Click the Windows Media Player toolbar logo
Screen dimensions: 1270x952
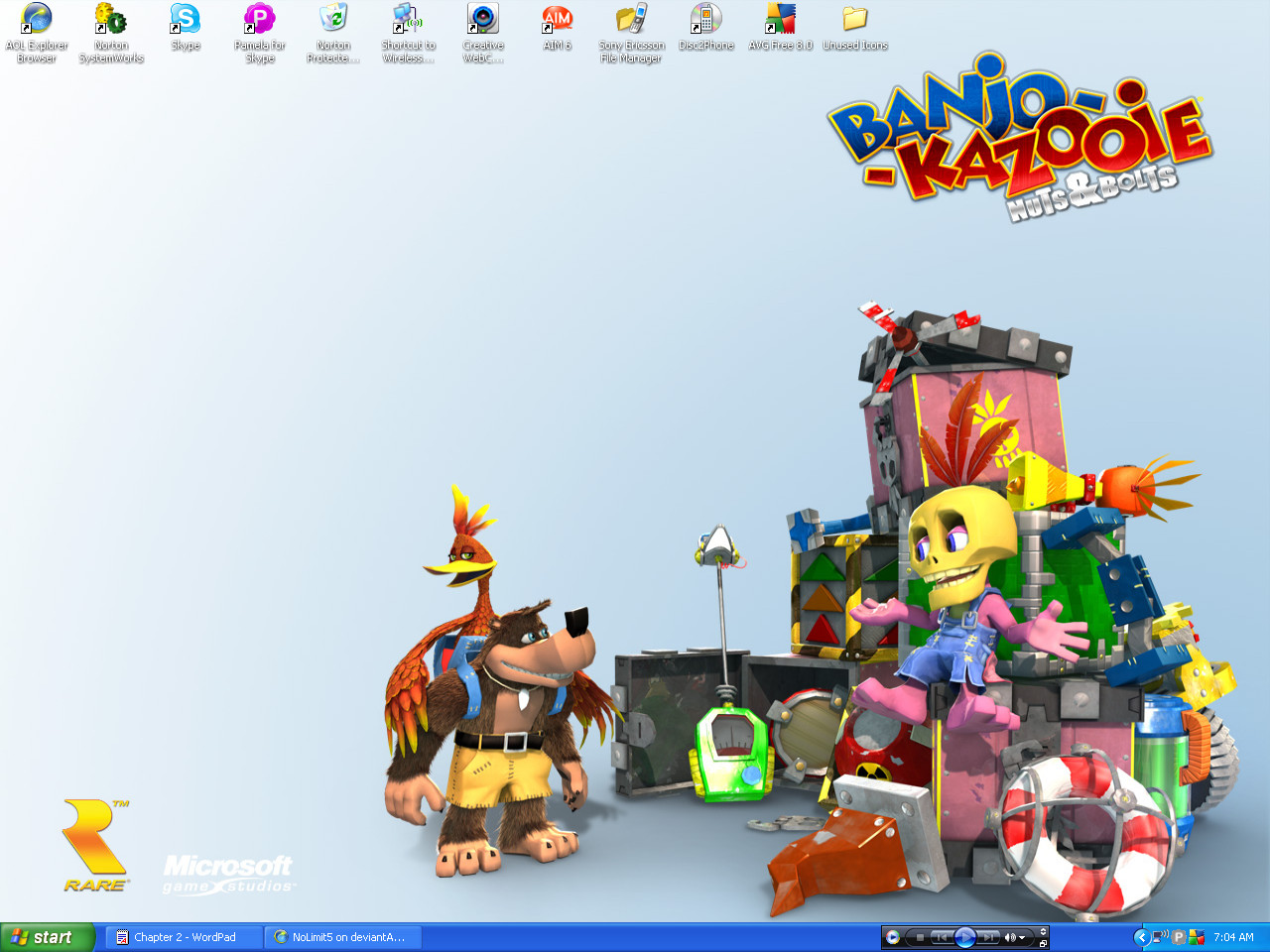pos(892,937)
